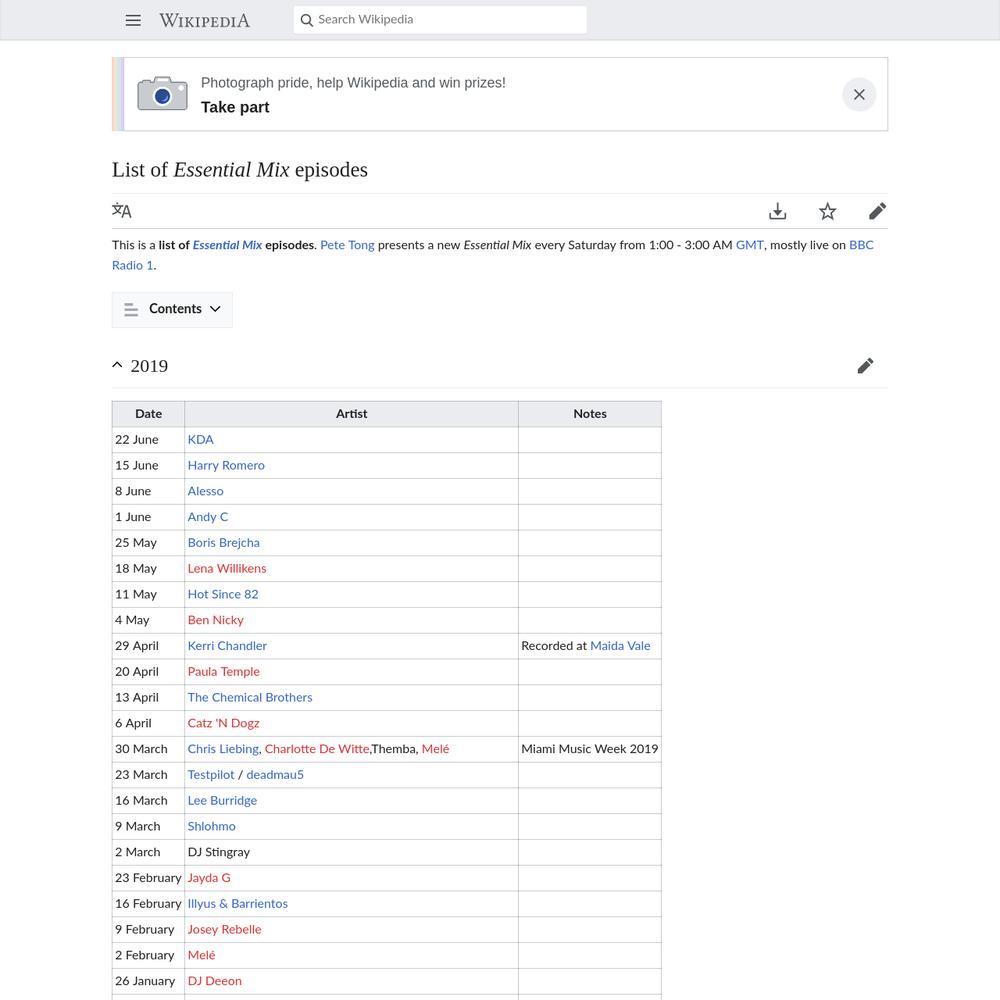Open the Catz 'N Dogz link
This screenshot has height=1000, width=1000.
223,723
